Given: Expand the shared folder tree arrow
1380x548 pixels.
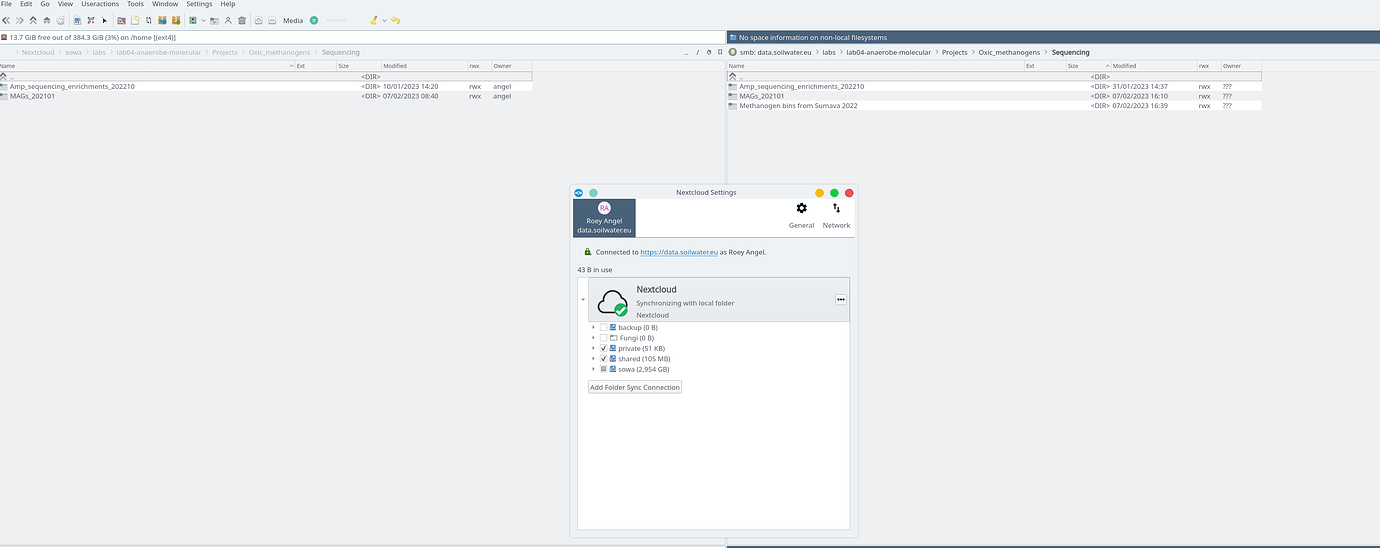Looking at the screenshot, I should click(593, 359).
